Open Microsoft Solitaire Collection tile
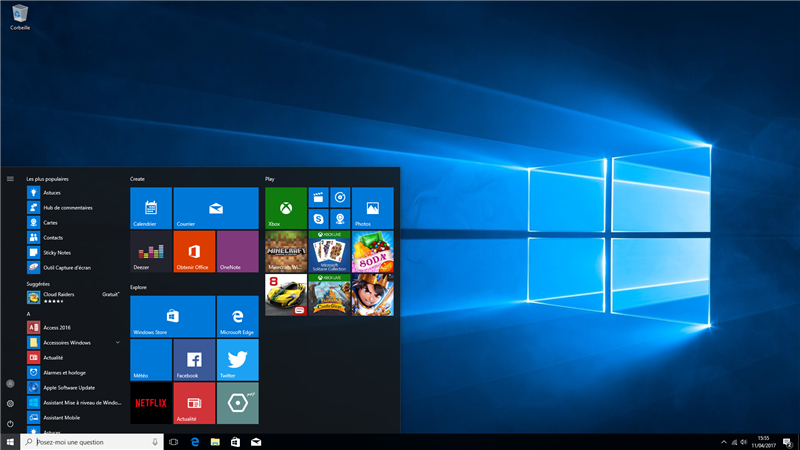 click(x=329, y=252)
